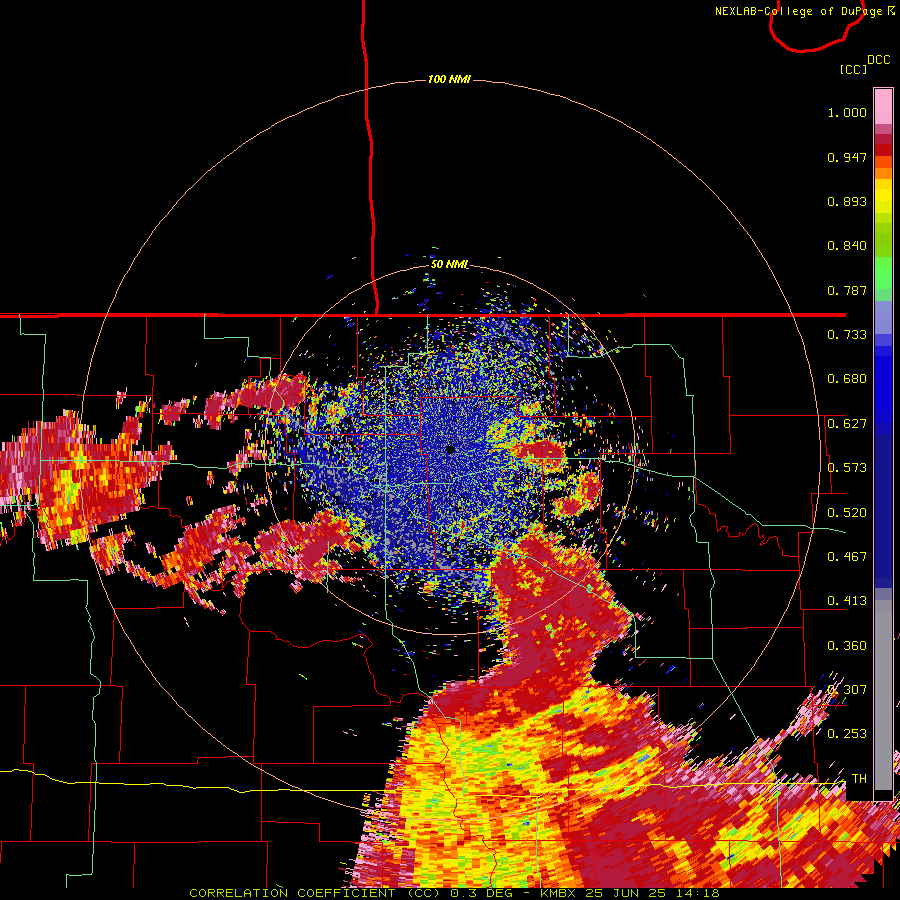900x900 pixels.
Task: Click the 0.787 legend value
Action: [x=847, y=290]
